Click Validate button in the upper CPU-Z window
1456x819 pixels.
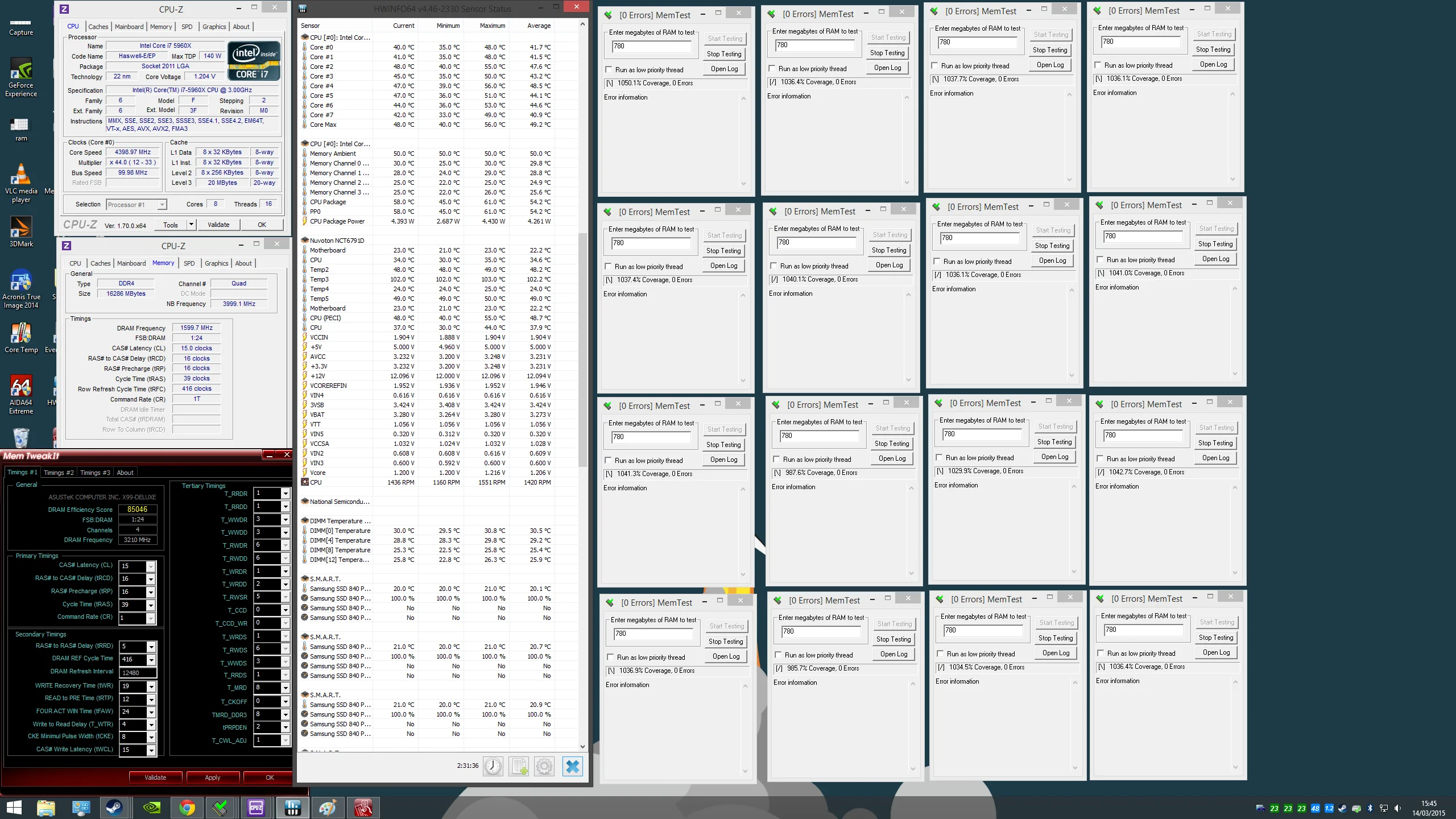[x=218, y=225]
